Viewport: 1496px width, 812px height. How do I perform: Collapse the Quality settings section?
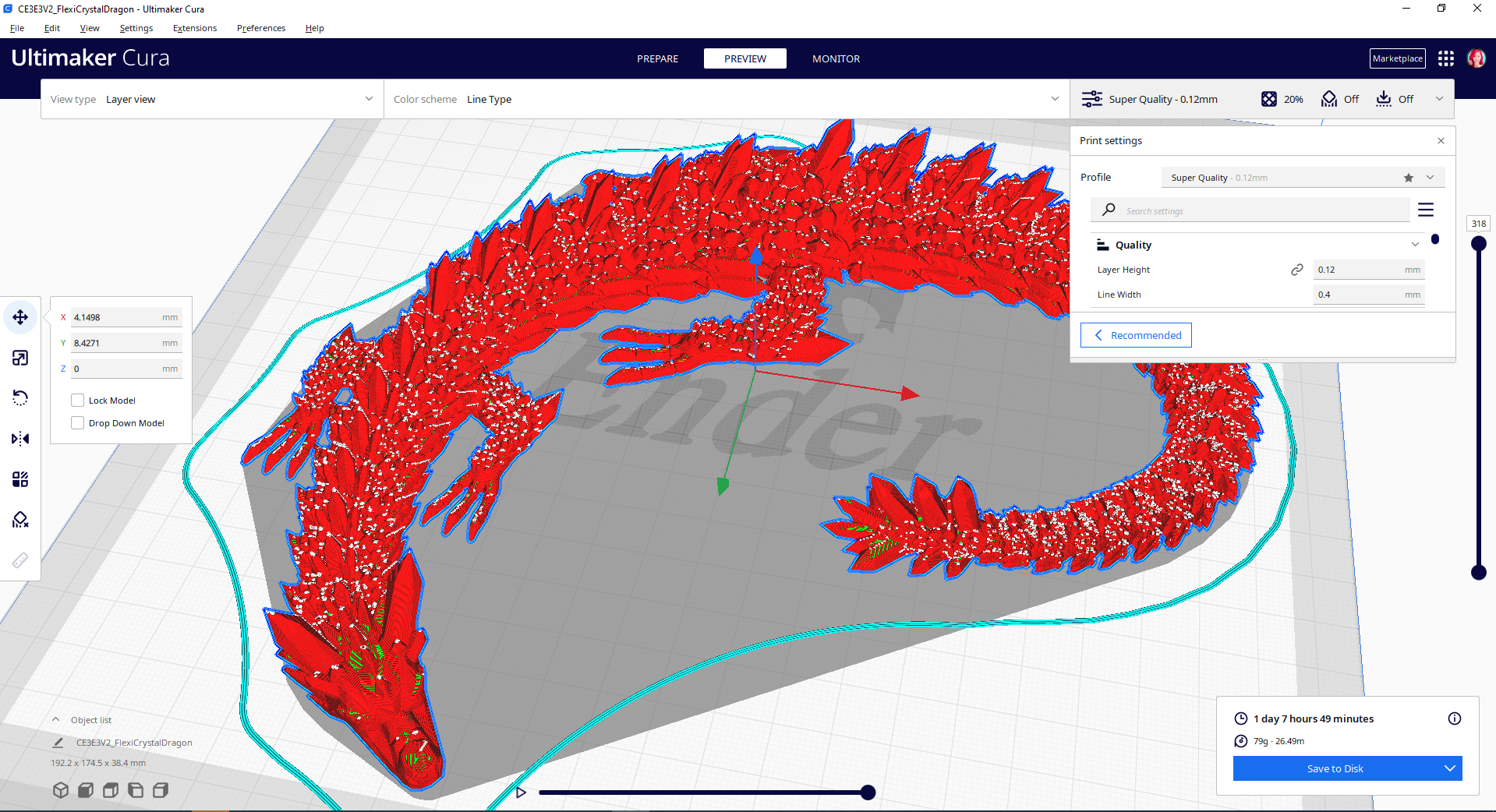pos(1414,244)
